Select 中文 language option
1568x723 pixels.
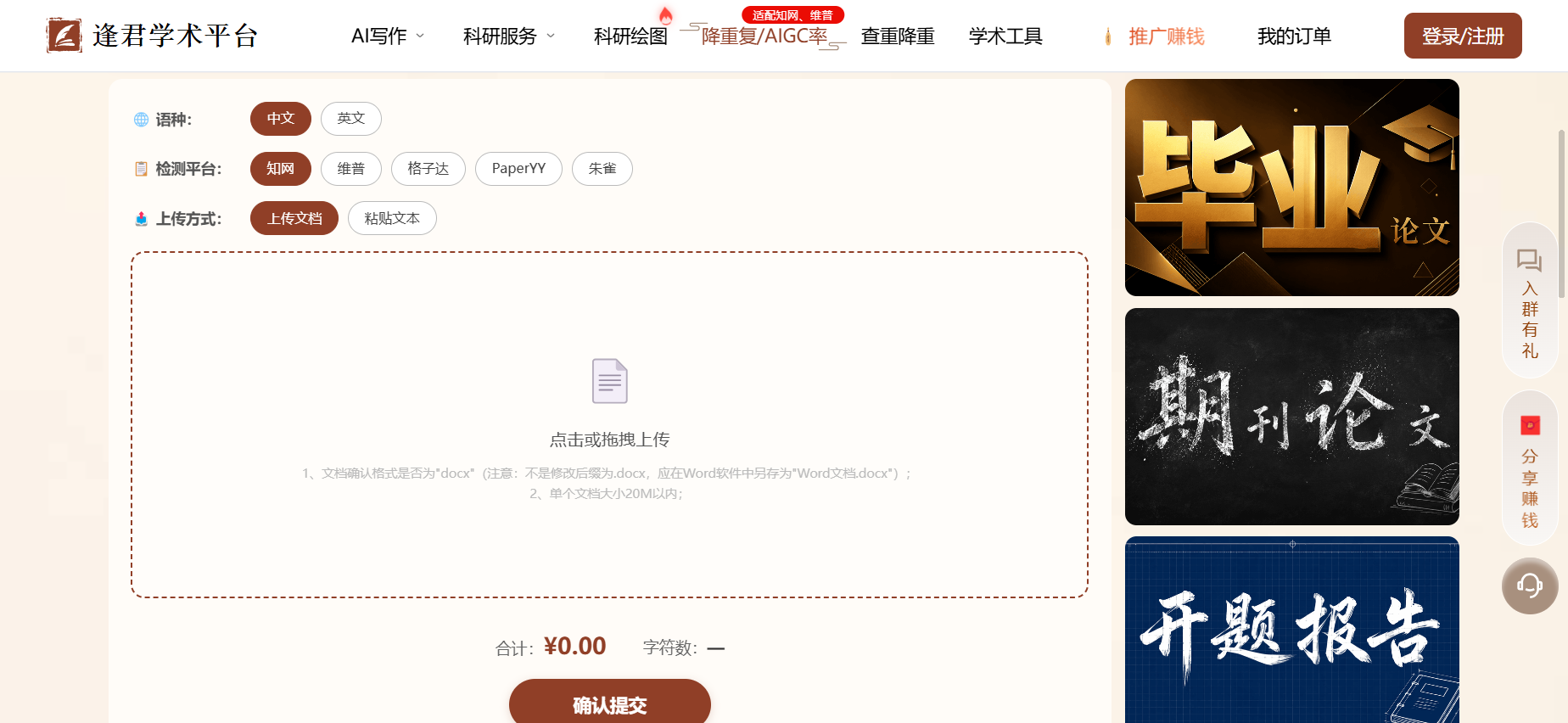pyautogui.click(x=281, y=119)
